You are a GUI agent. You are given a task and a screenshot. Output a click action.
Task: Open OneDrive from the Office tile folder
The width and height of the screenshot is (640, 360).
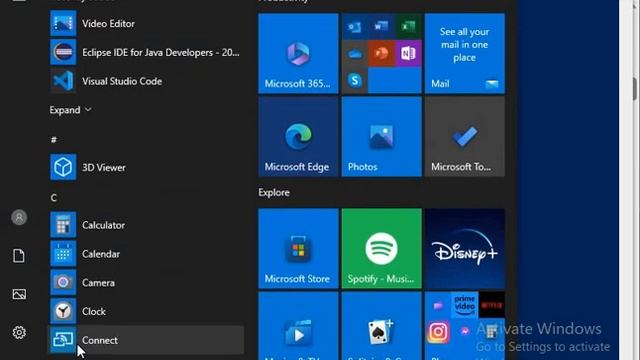(355, 53)
